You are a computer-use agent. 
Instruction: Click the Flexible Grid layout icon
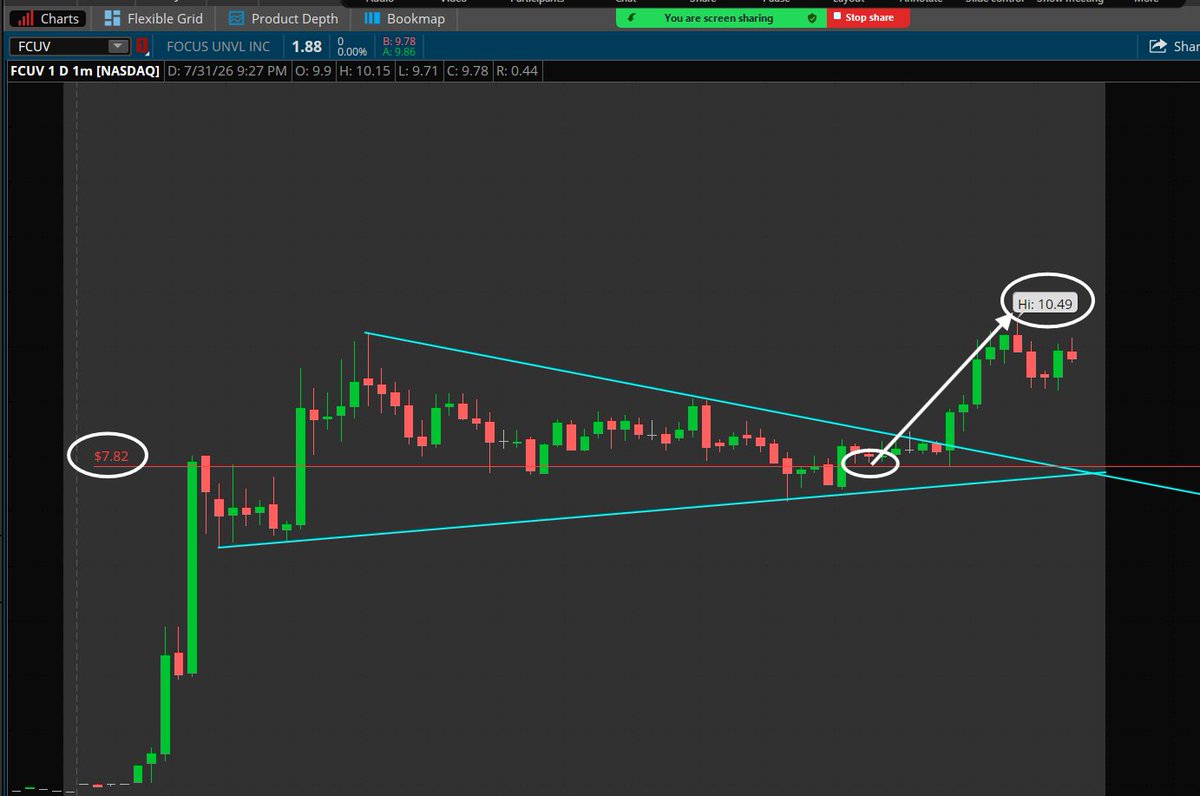coord(112,18)
